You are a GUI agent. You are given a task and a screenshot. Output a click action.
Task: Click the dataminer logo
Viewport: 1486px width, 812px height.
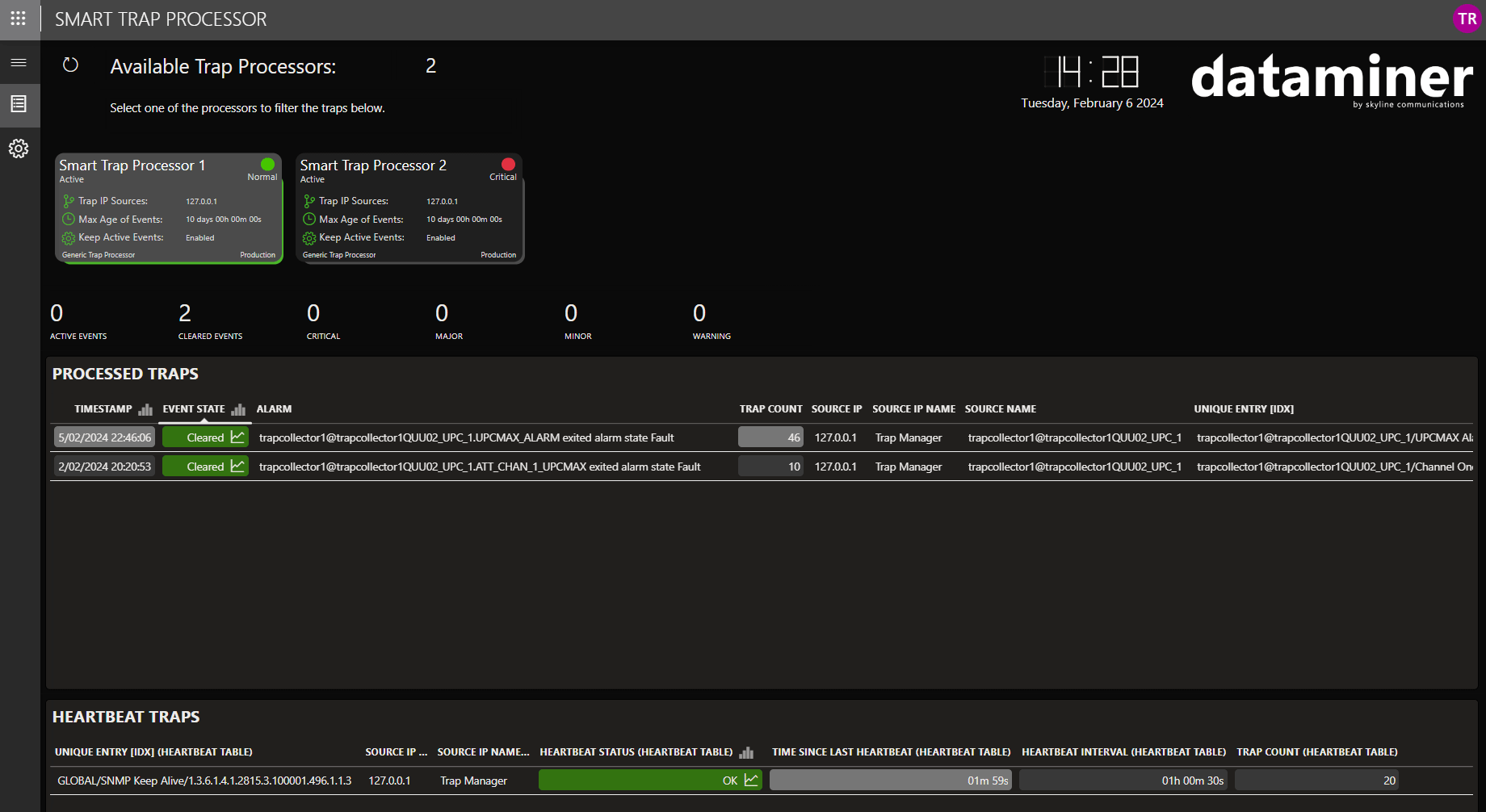pyautogui.click(x=1332, y=79)
